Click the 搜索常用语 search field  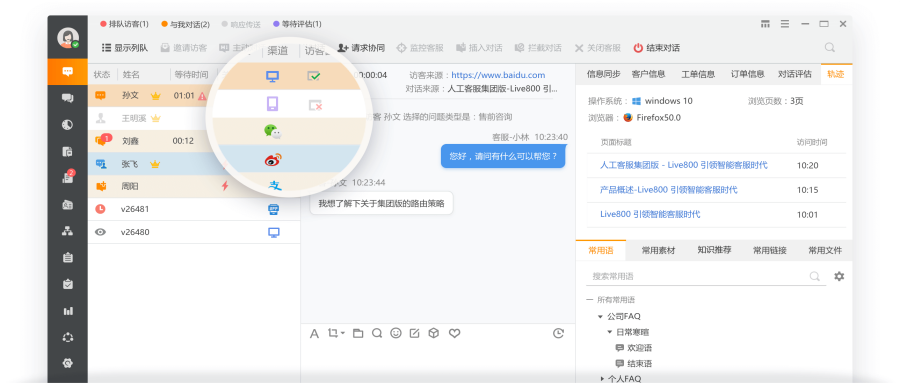(x=698, y=276)
